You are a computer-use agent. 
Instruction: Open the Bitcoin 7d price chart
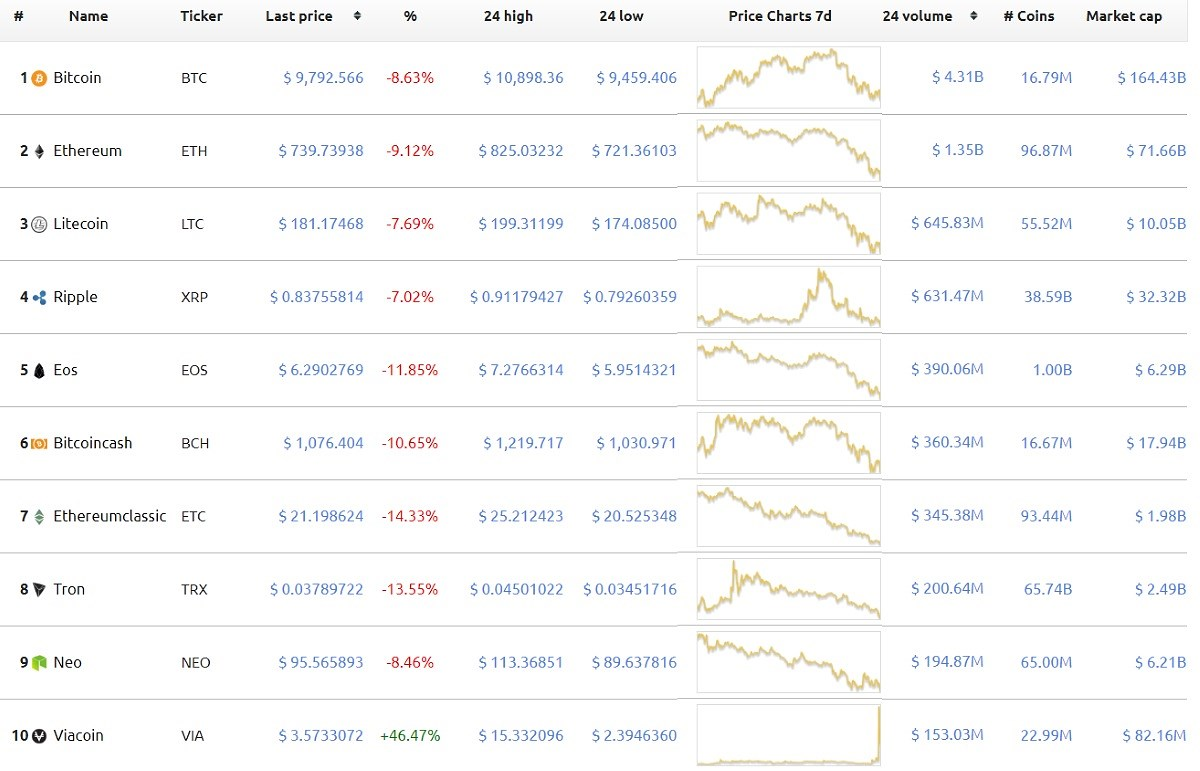pyautogui.click(x=788, y=77)
